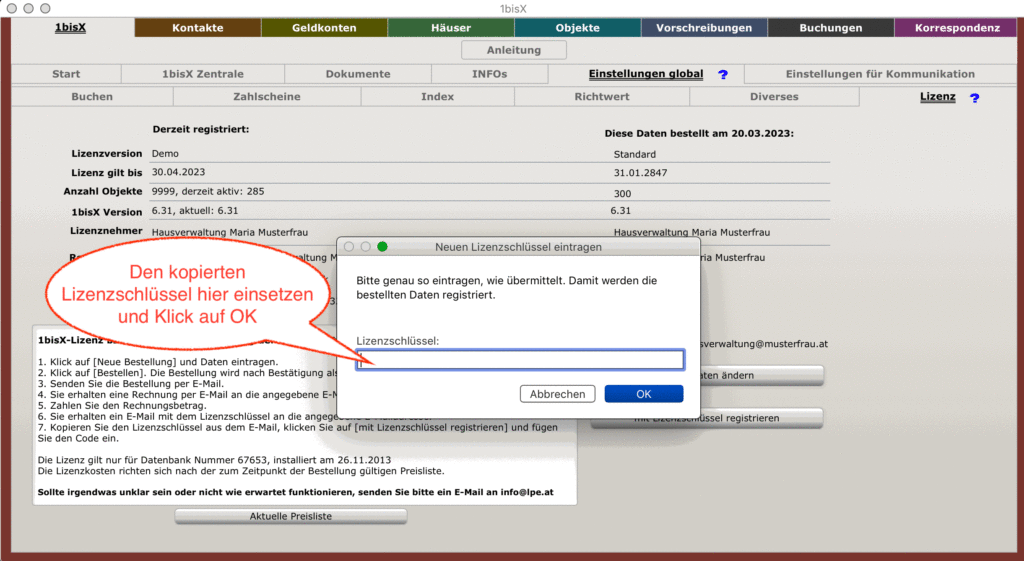
Task: Click the Anleitung button
Action: point(514,50)
